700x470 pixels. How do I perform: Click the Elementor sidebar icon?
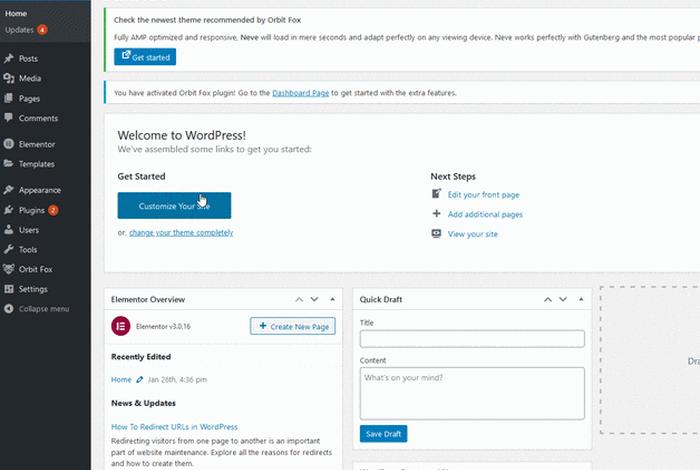pyautogui.click(x=8, y=144)
